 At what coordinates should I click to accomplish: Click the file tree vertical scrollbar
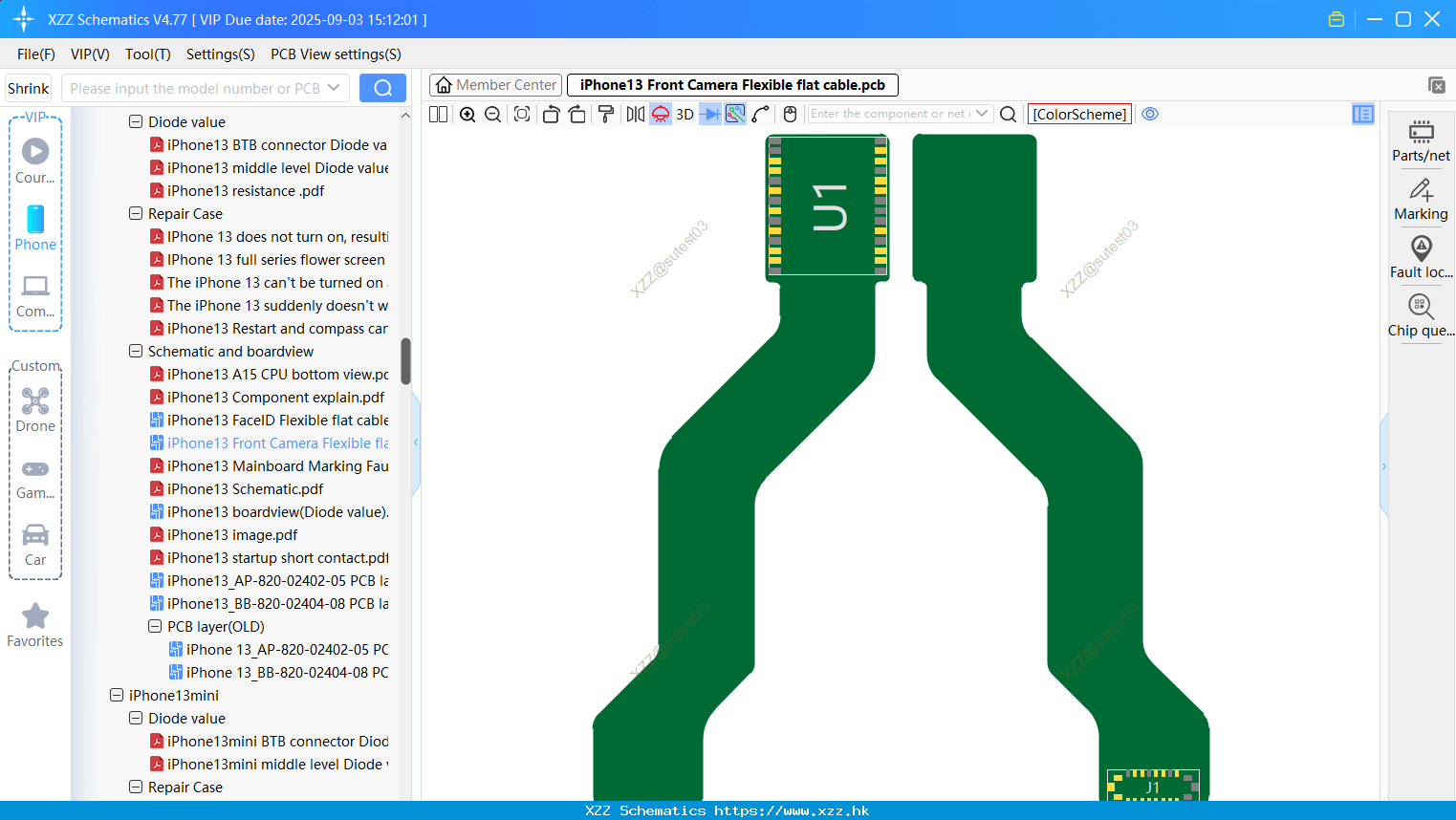click(405, 360)
